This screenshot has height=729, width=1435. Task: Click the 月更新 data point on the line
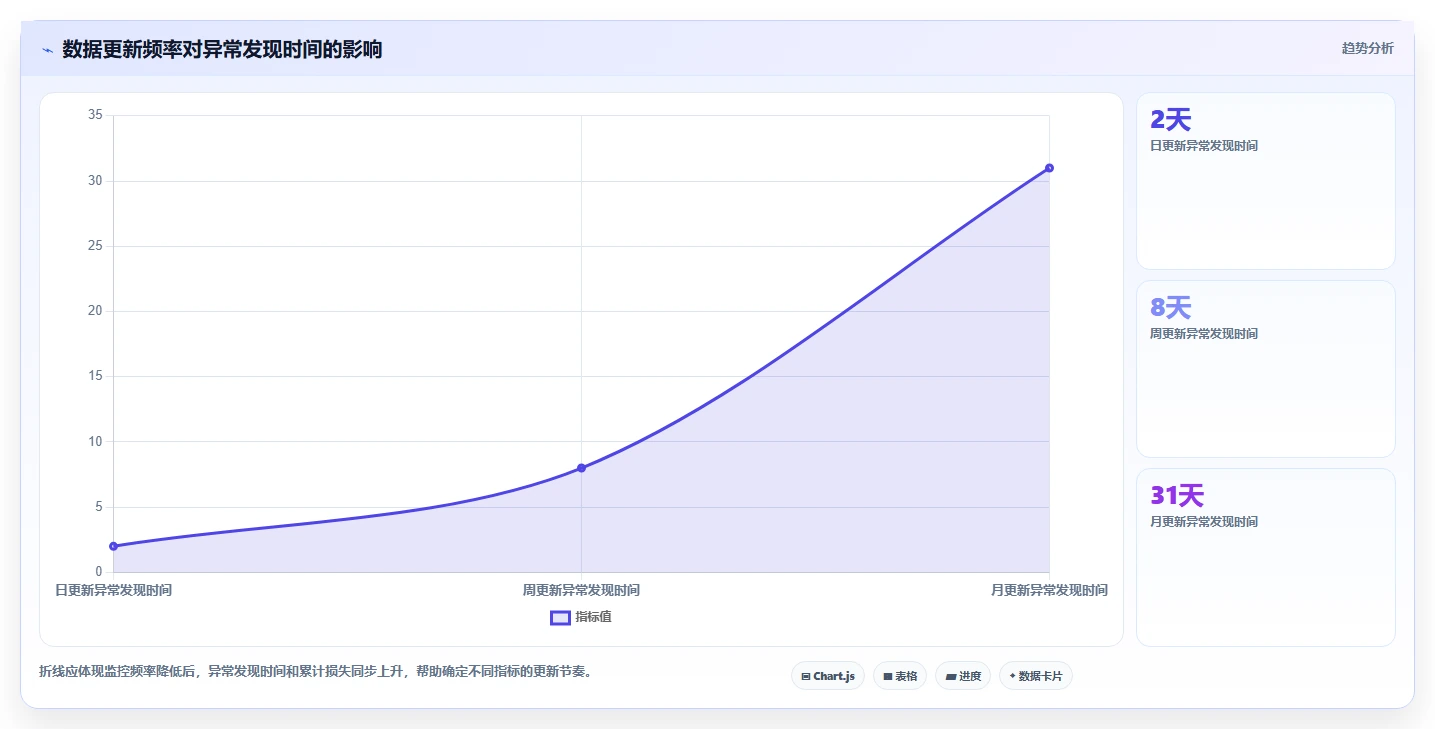[1049, 168]
